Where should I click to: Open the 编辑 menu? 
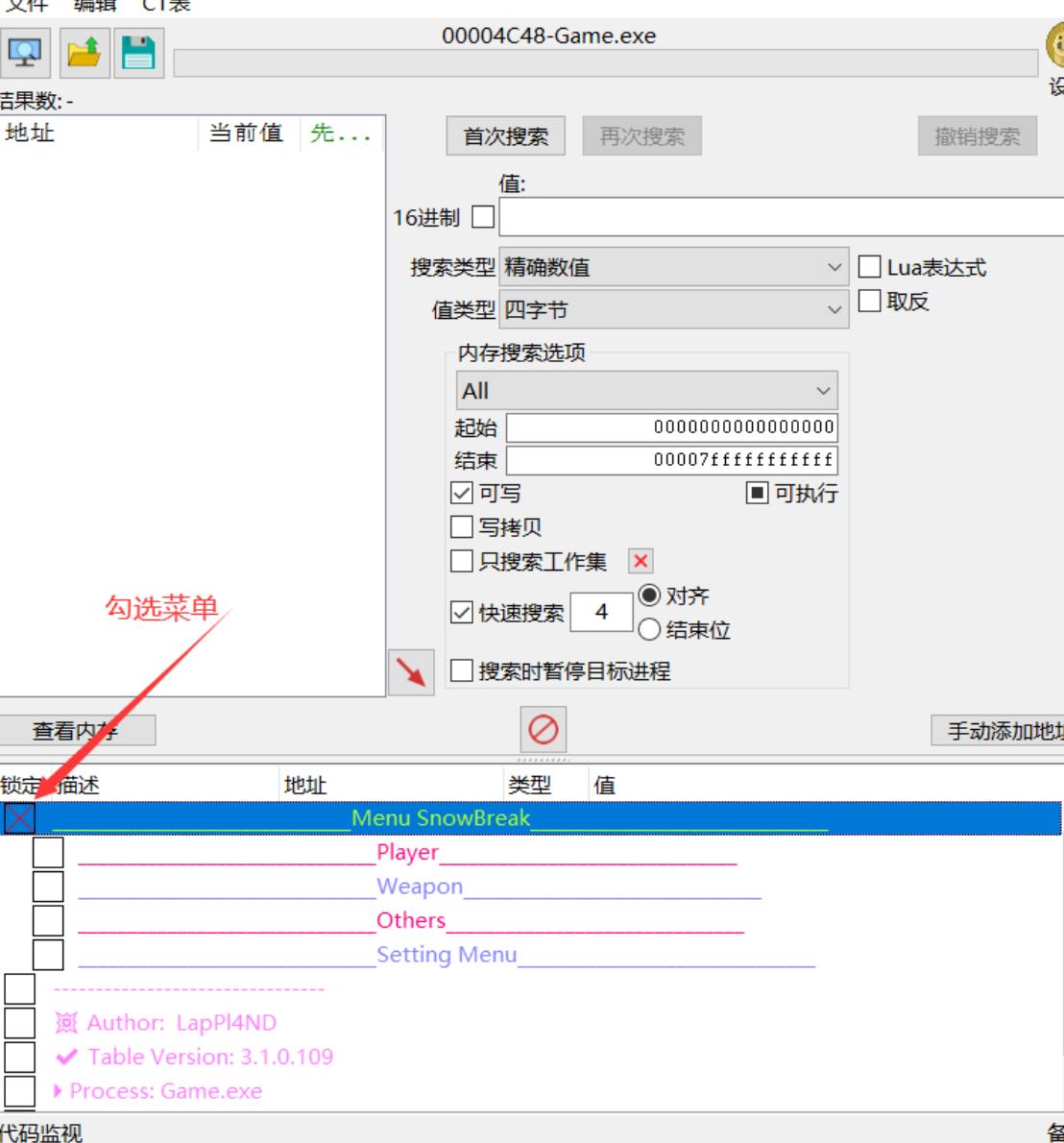click(x=95, y=5)
